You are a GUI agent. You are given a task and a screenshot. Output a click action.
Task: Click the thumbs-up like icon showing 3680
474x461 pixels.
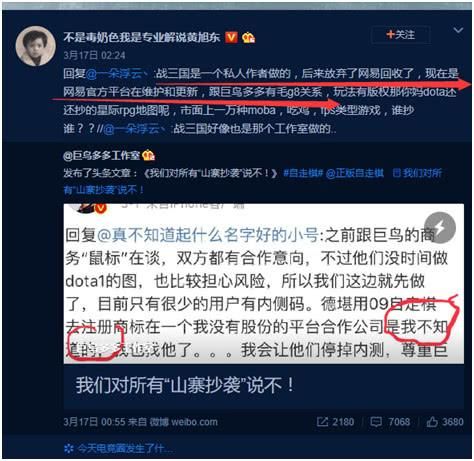pos(432,422)
